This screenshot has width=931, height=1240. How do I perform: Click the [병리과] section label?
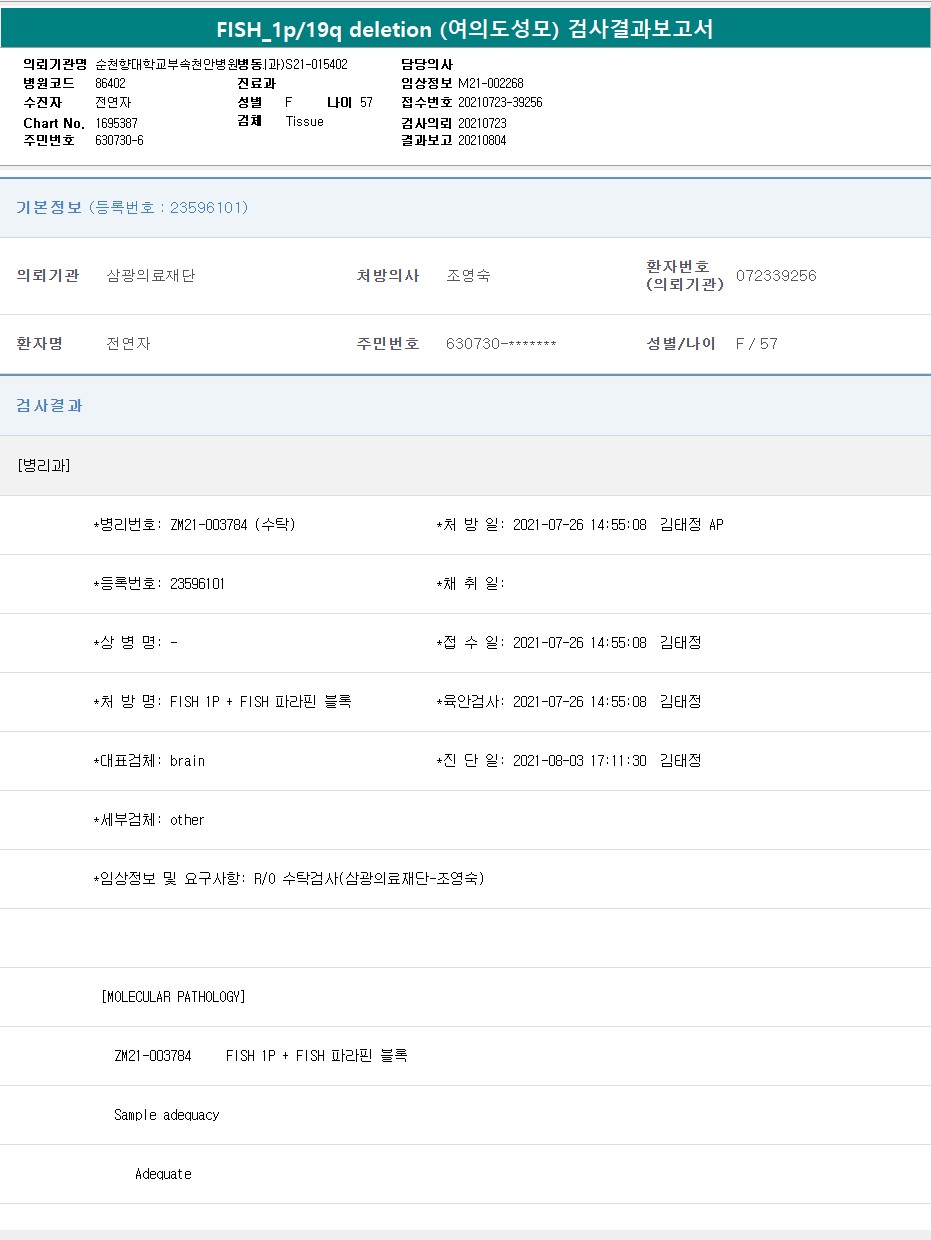tap(44, 465)
